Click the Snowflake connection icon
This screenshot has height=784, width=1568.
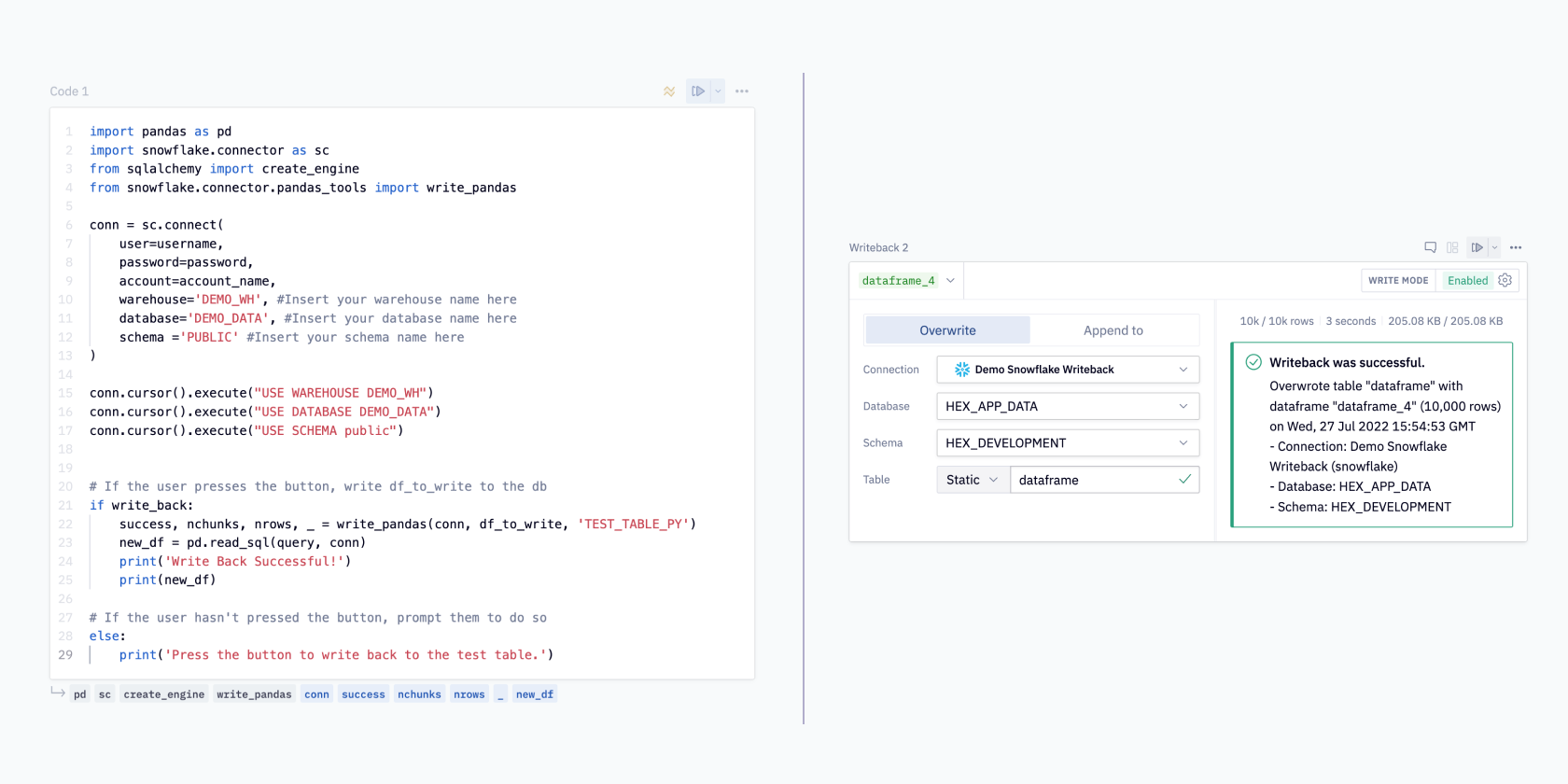962,370
